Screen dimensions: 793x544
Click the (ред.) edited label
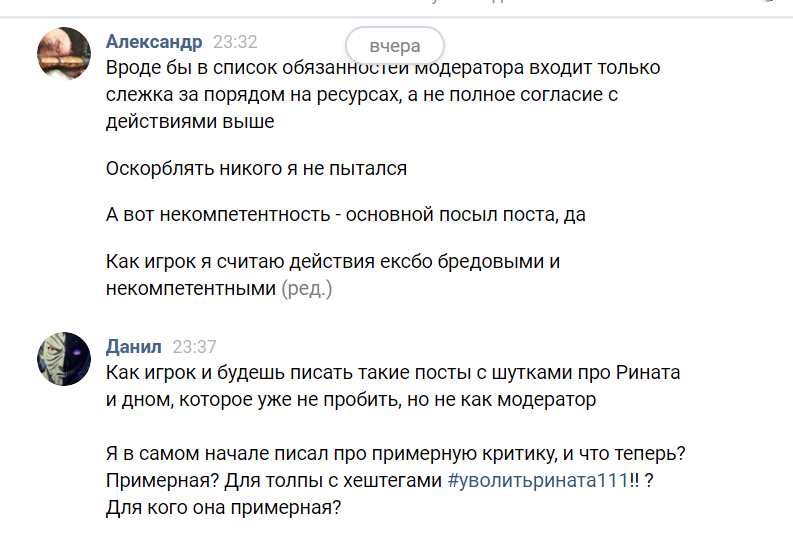[306, 289]
